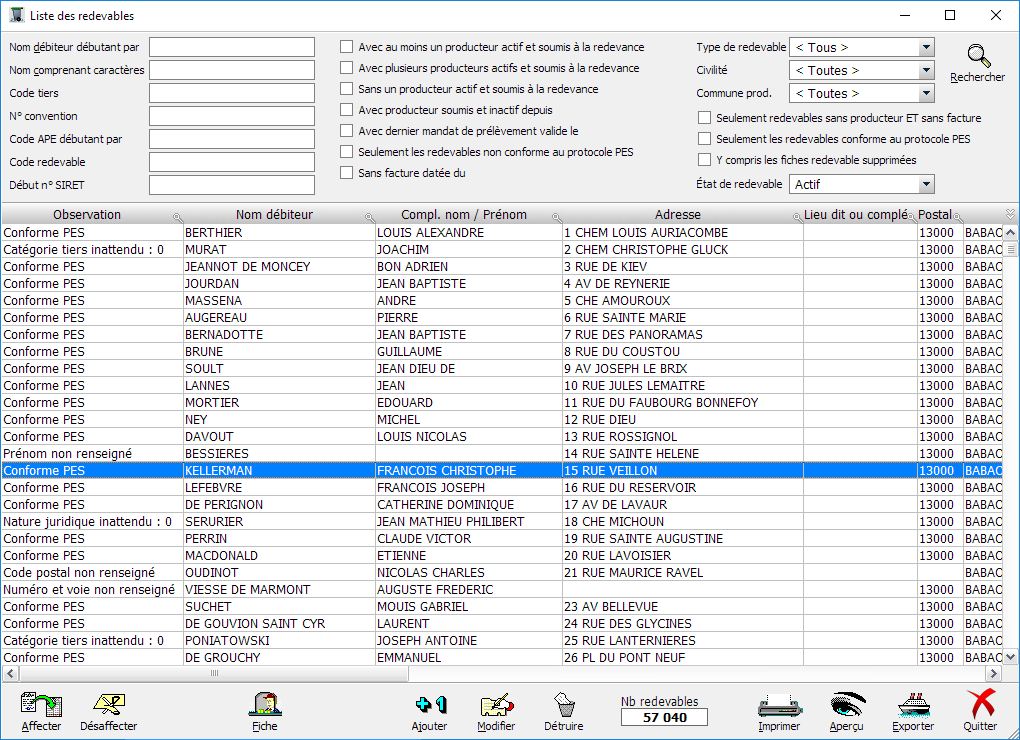Screen dimensions: 1020x740
Task: Click the Ajouter plus icon
Action: coord(430,705)
